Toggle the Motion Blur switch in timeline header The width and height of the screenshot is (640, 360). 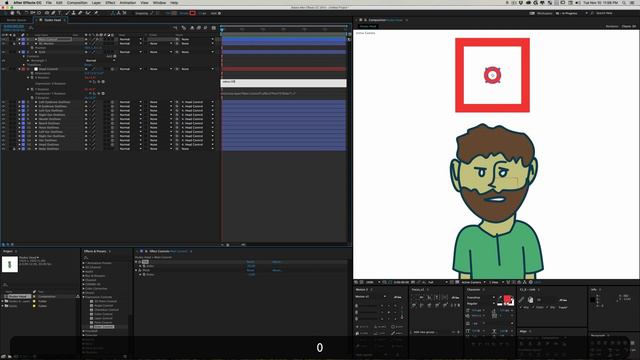[x=205, y=28]
